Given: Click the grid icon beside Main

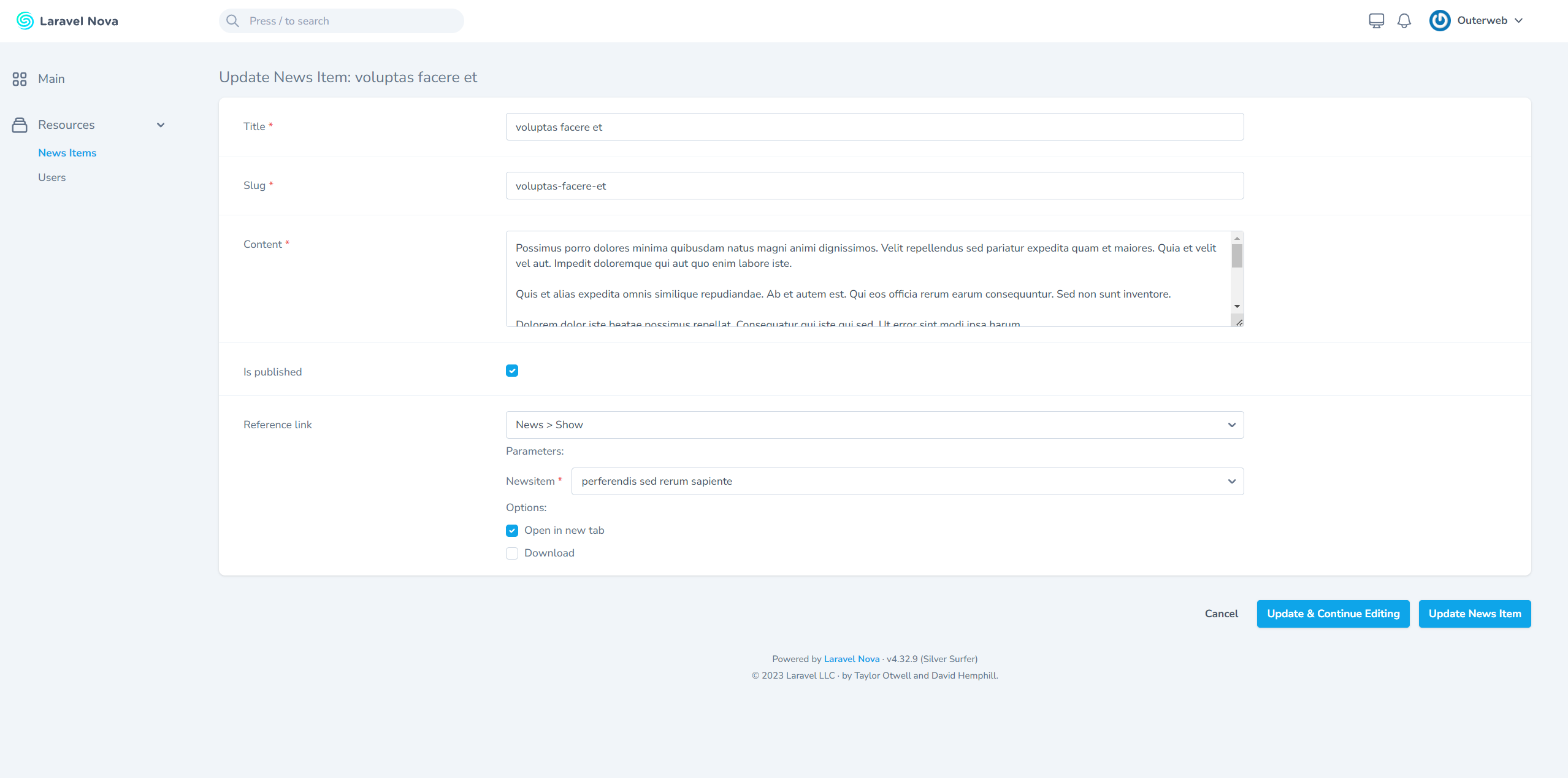Looking at the screenshot, I should coord(19,79).
